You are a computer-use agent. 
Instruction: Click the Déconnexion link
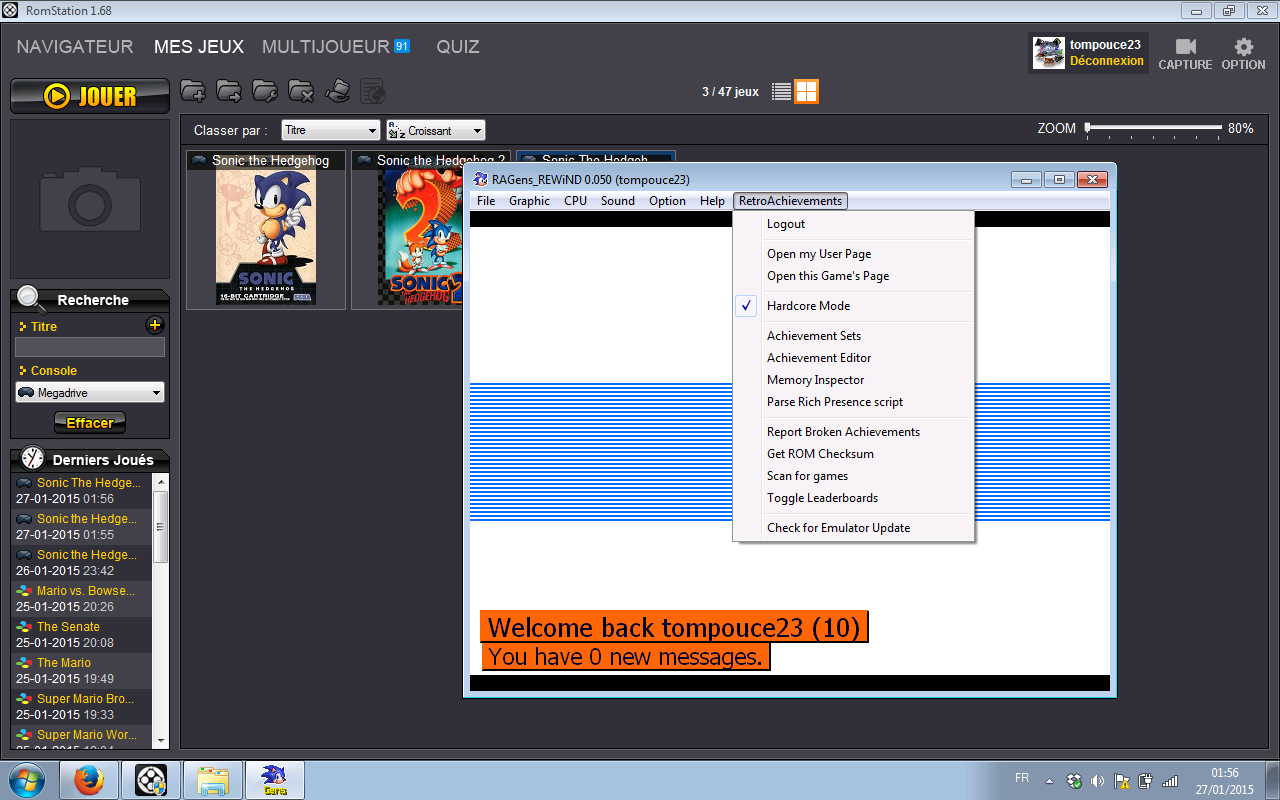(1107, 61)
